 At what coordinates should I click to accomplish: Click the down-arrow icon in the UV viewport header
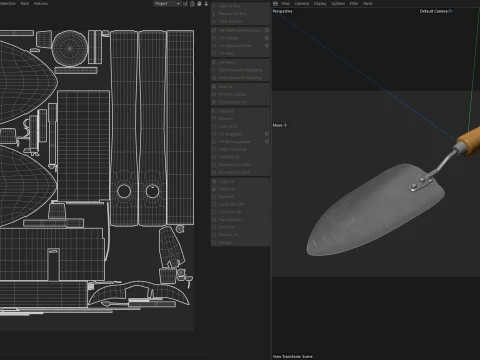[206, 4]
